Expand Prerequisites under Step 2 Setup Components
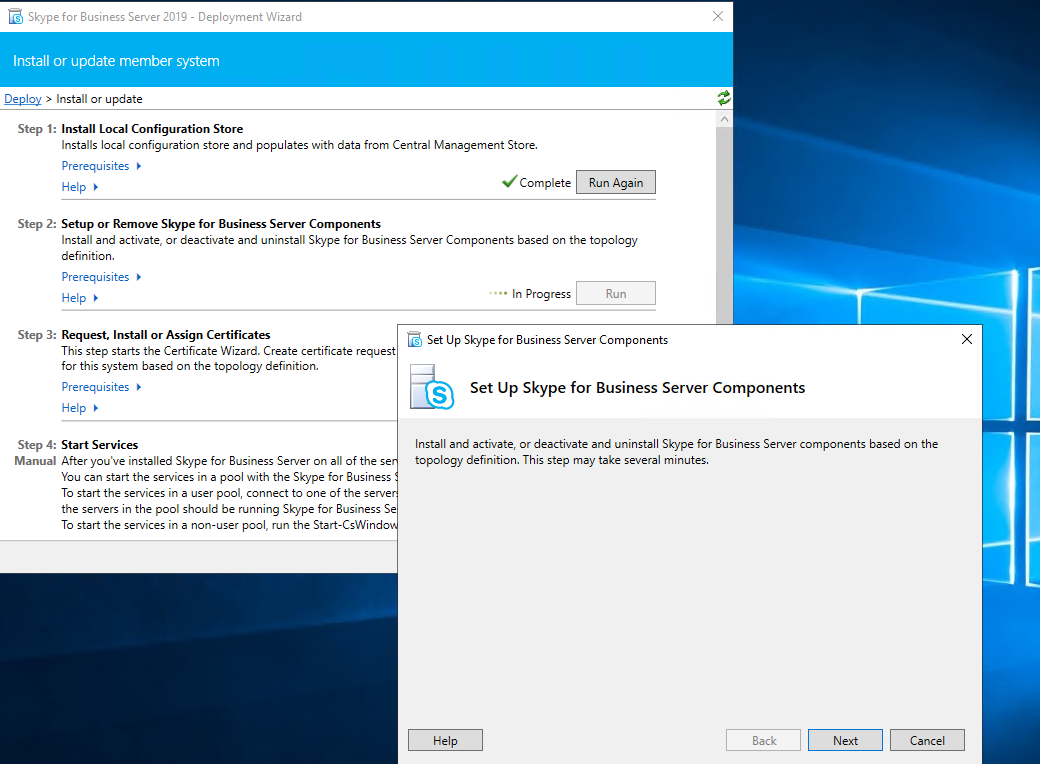The height and width of the screenshot is (764, 1040). click(x=101, y=277)
